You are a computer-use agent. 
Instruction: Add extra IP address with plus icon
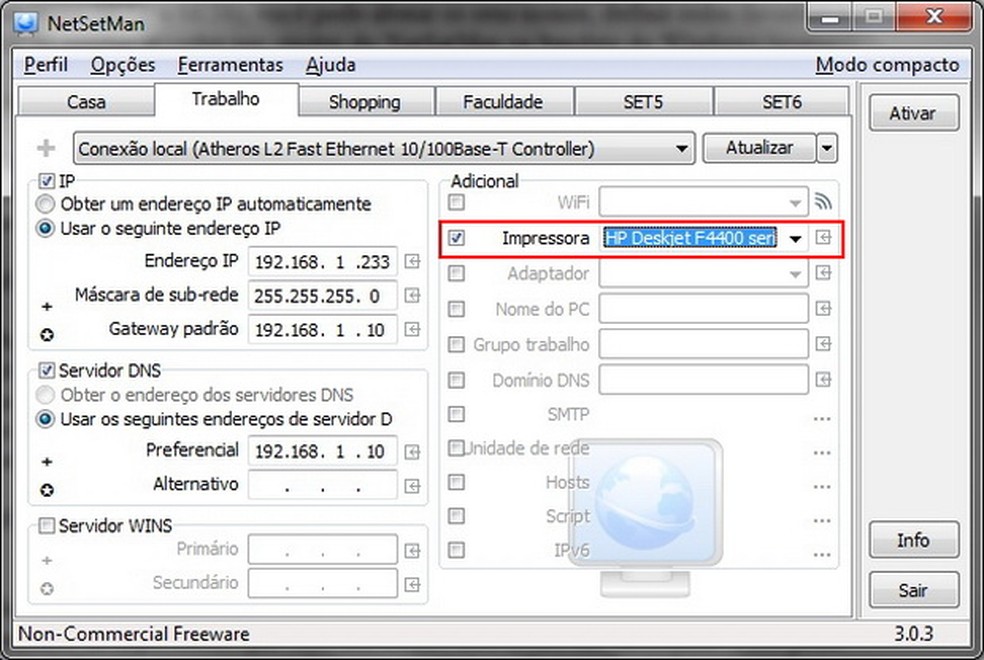point(46,307)
